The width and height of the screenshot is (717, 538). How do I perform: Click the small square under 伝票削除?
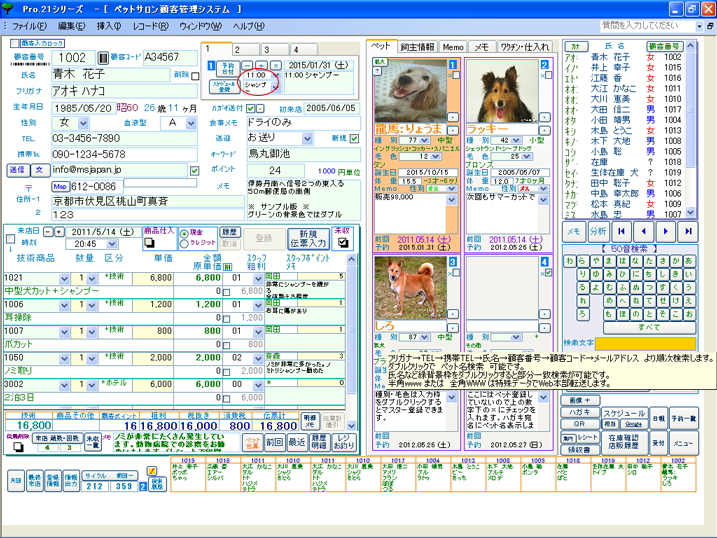(17, 447)
